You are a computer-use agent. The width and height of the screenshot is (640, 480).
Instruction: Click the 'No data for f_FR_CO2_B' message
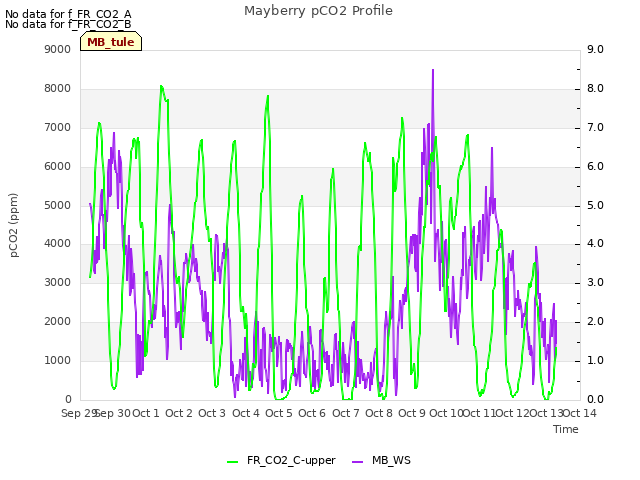68,24
